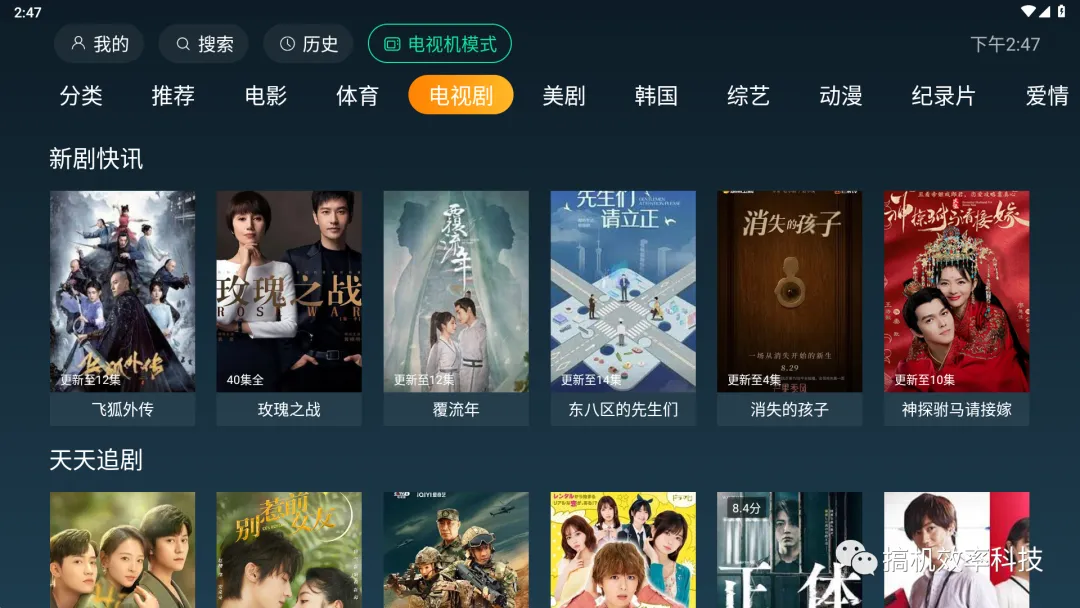Open 历史 via the clock icon
1080x608 pixels.
[x=287, y=44]
